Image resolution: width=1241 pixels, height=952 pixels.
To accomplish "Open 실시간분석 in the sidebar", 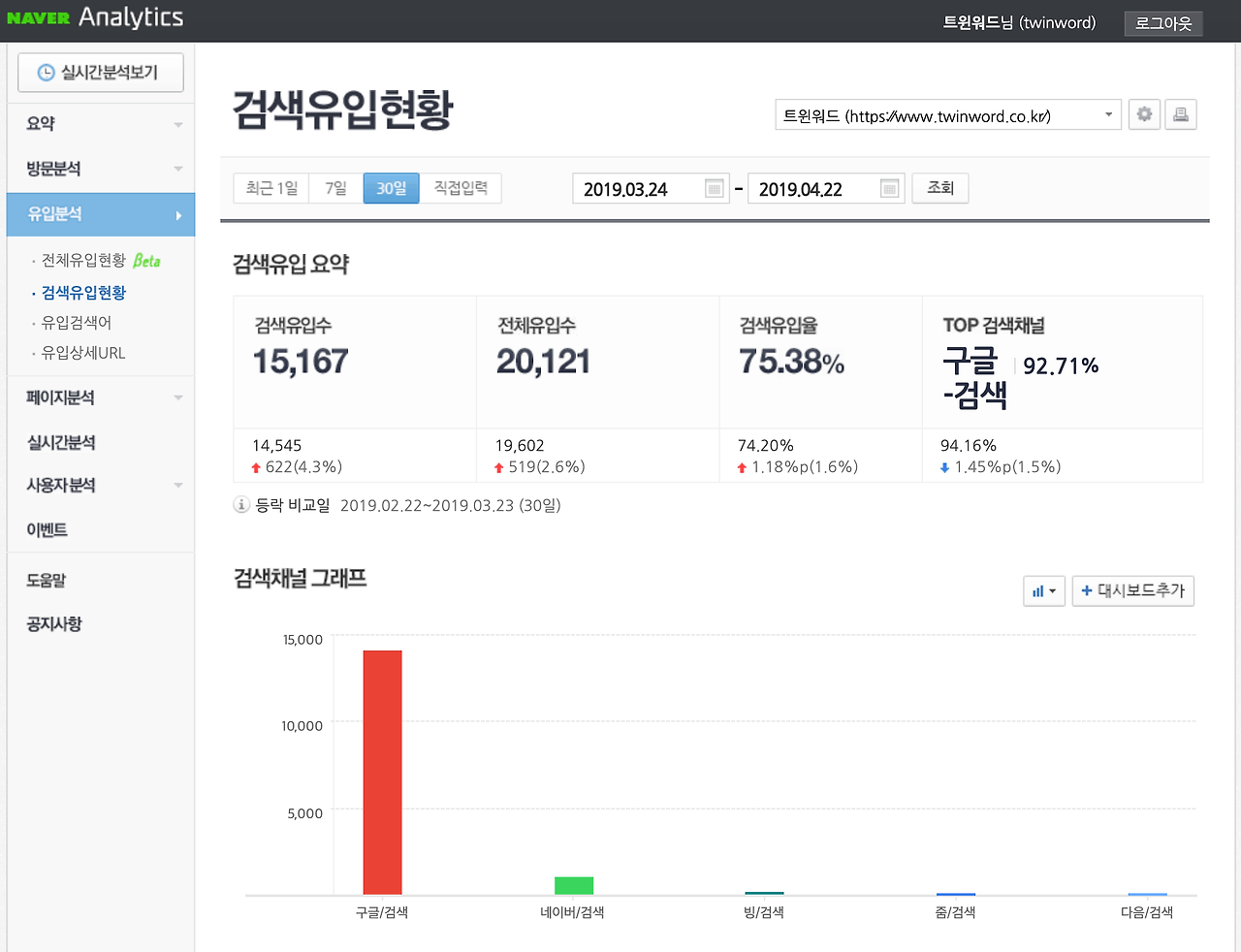I will coord(61,442).
